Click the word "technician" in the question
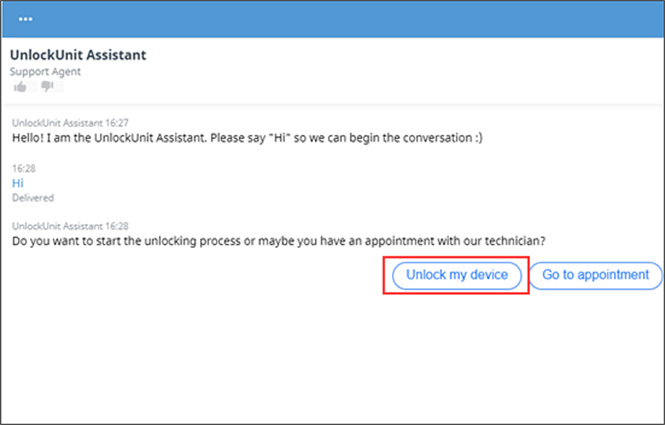The height and width of the screenshot is (425, 665). point(515,241)
